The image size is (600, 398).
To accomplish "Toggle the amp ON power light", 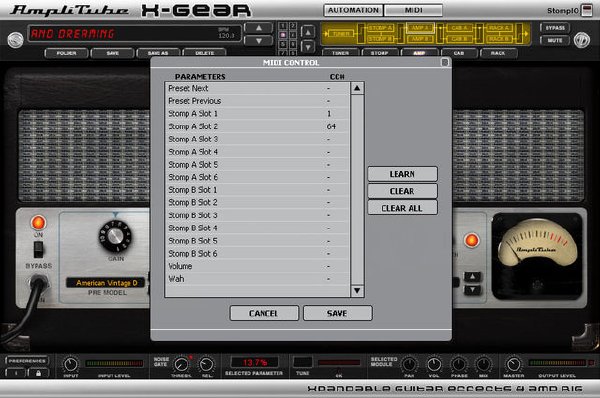I will pos(38,222).
